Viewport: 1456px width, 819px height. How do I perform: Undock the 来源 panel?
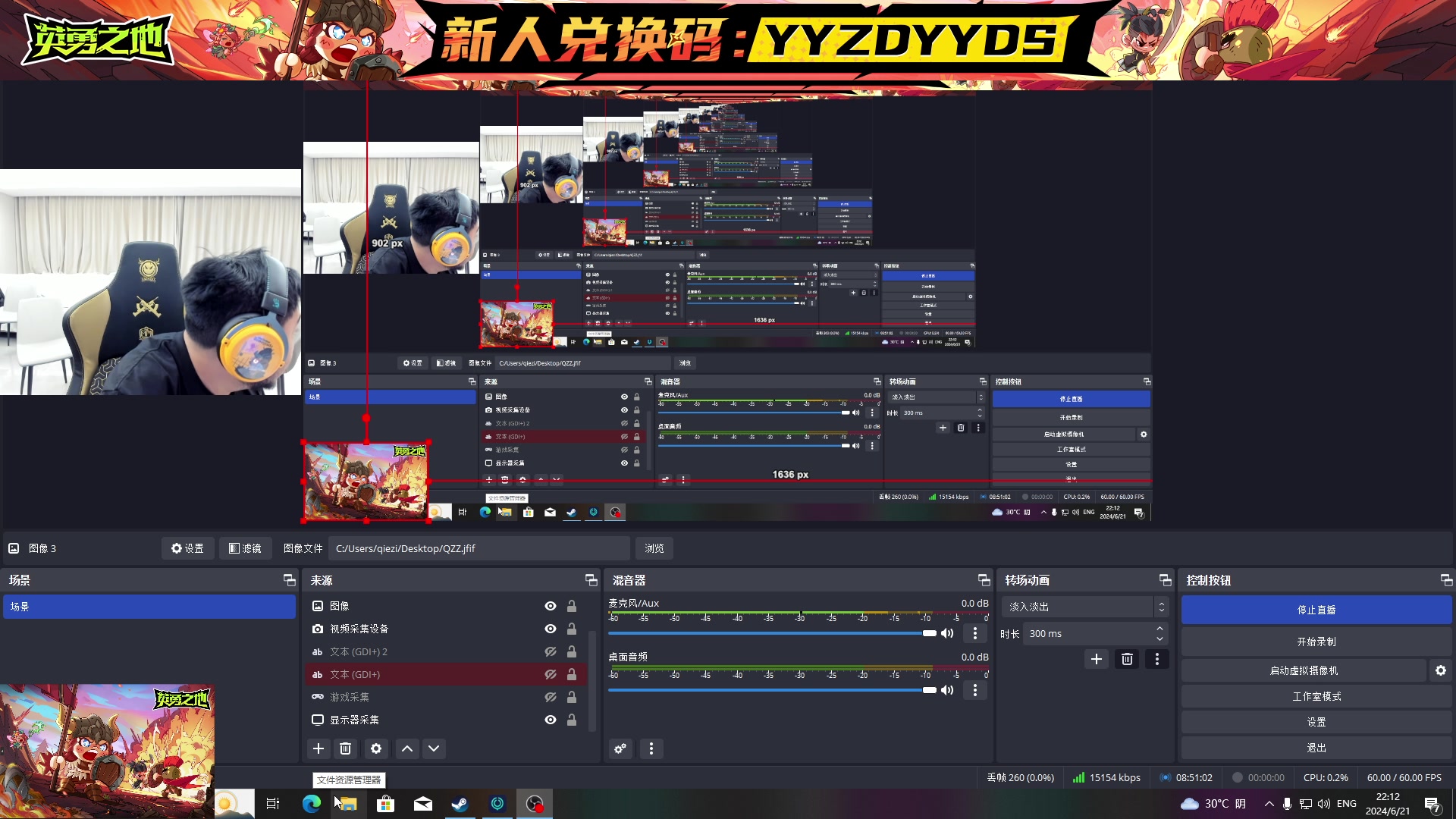pos(591,580)
